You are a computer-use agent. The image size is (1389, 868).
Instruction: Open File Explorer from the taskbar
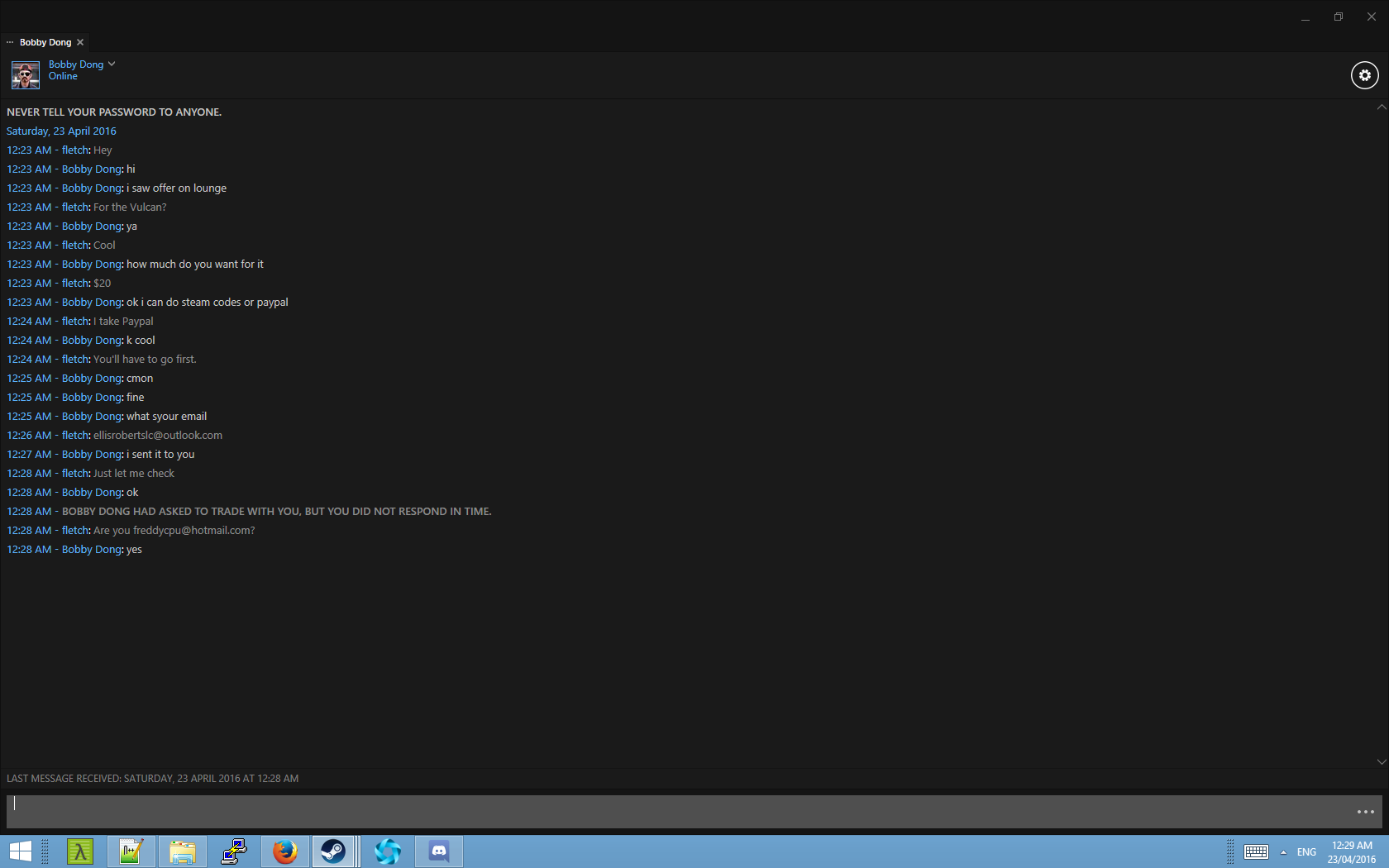[183, 851]
